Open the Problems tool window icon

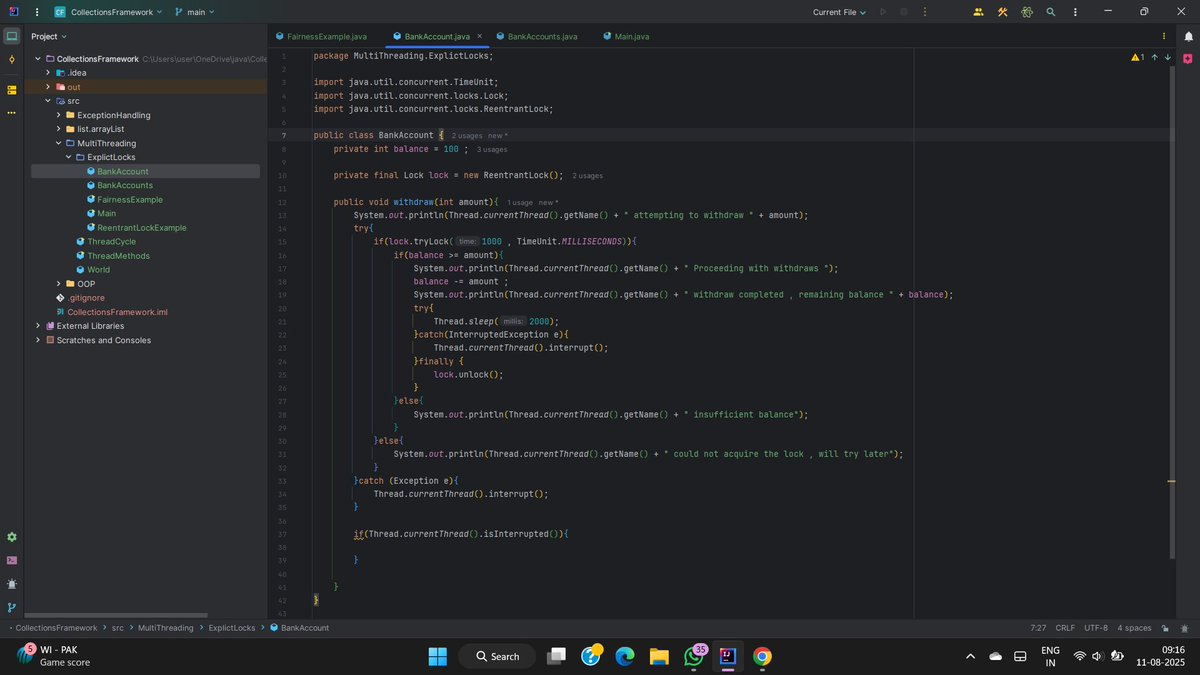pyautogui.click(x=12, y=584)
